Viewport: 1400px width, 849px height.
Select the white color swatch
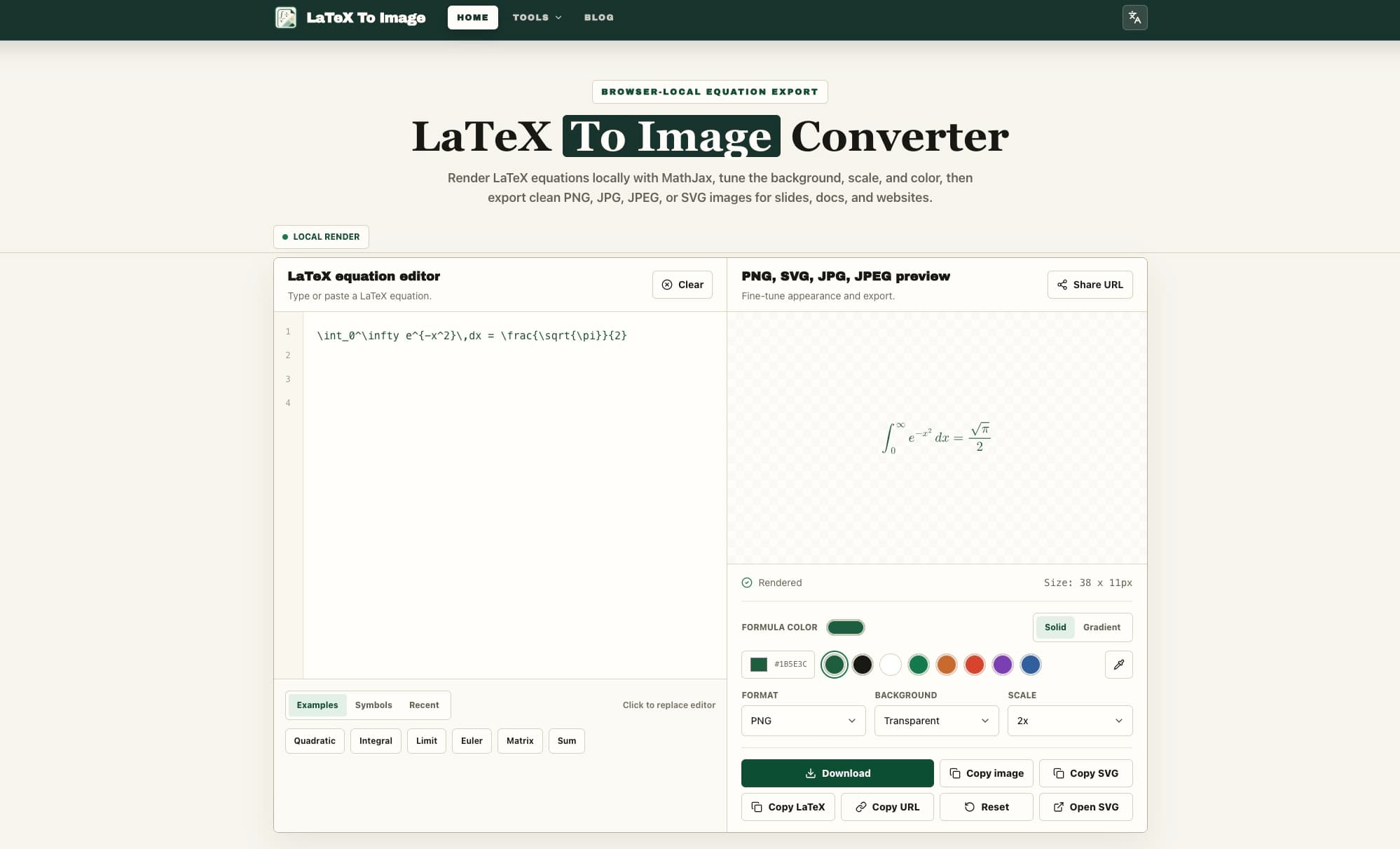click(x=890, y=665)
